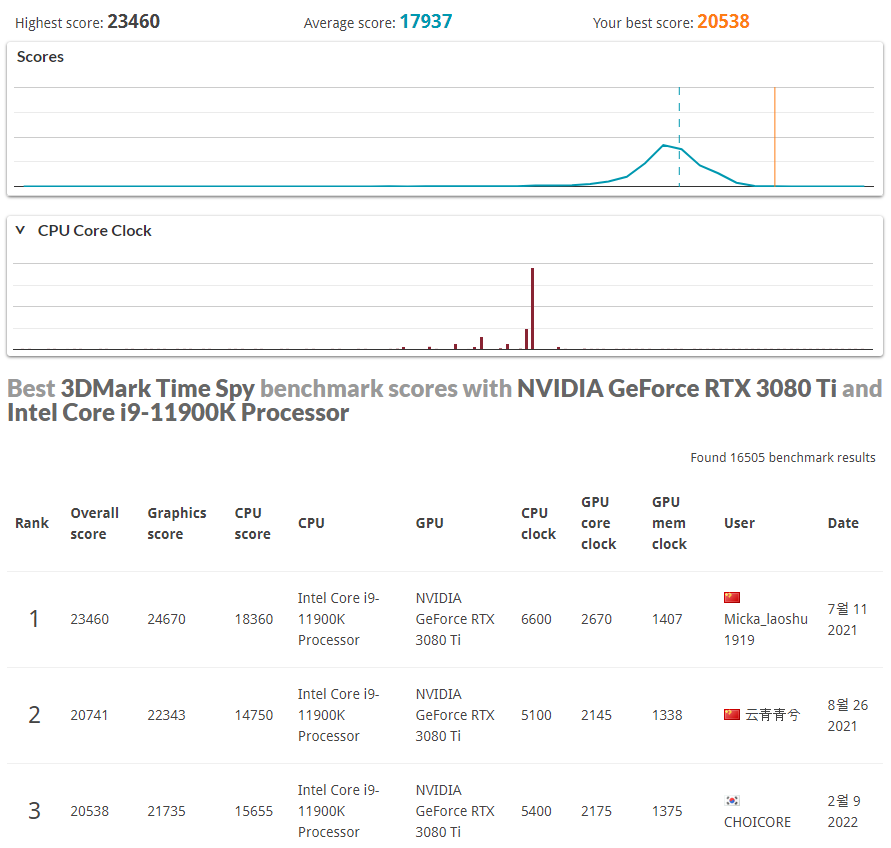Click average score value 17937
The height and width of the screenshot is (848, 891).
[426, 22]
